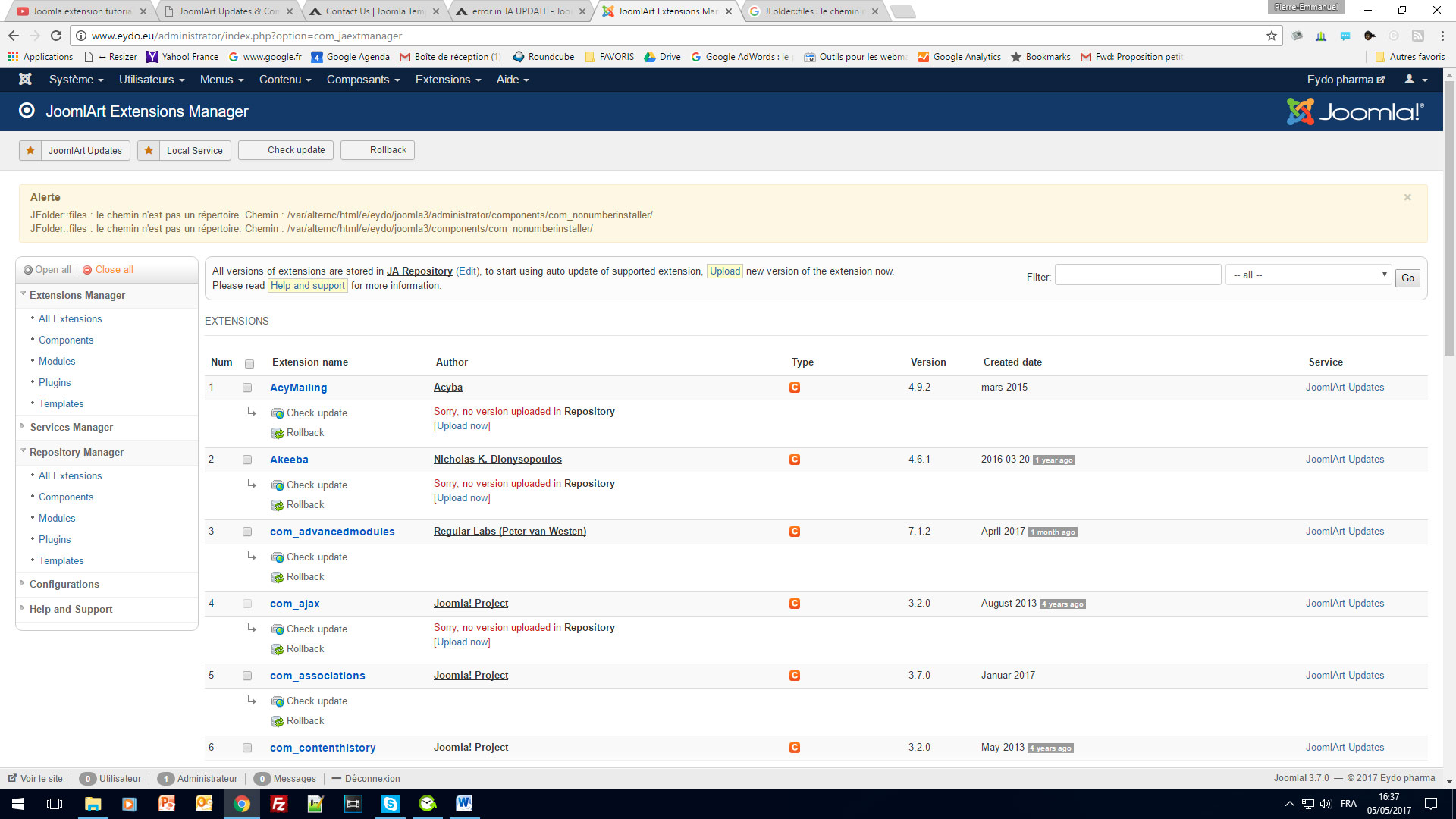Open the Extensions top menu
The width and height of the screenshot is (1456, 819).
(447, 80)
